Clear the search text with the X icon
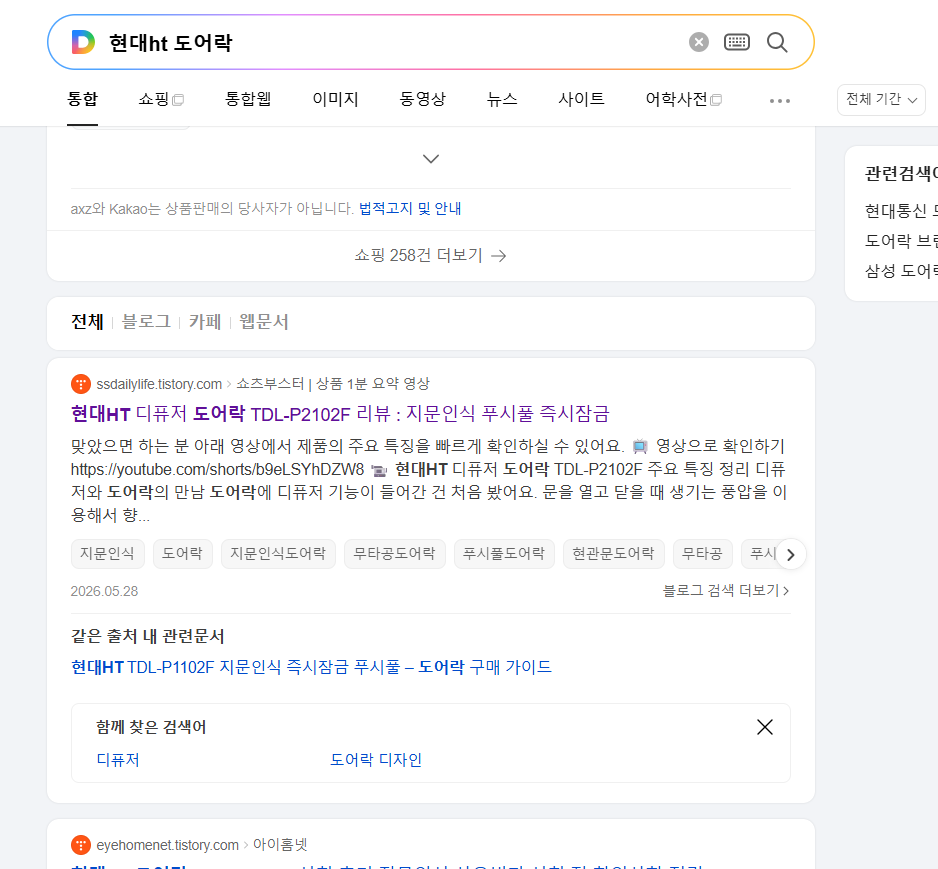Image resolution: width=938 pixels, height=869 pixels. (698, 42)
